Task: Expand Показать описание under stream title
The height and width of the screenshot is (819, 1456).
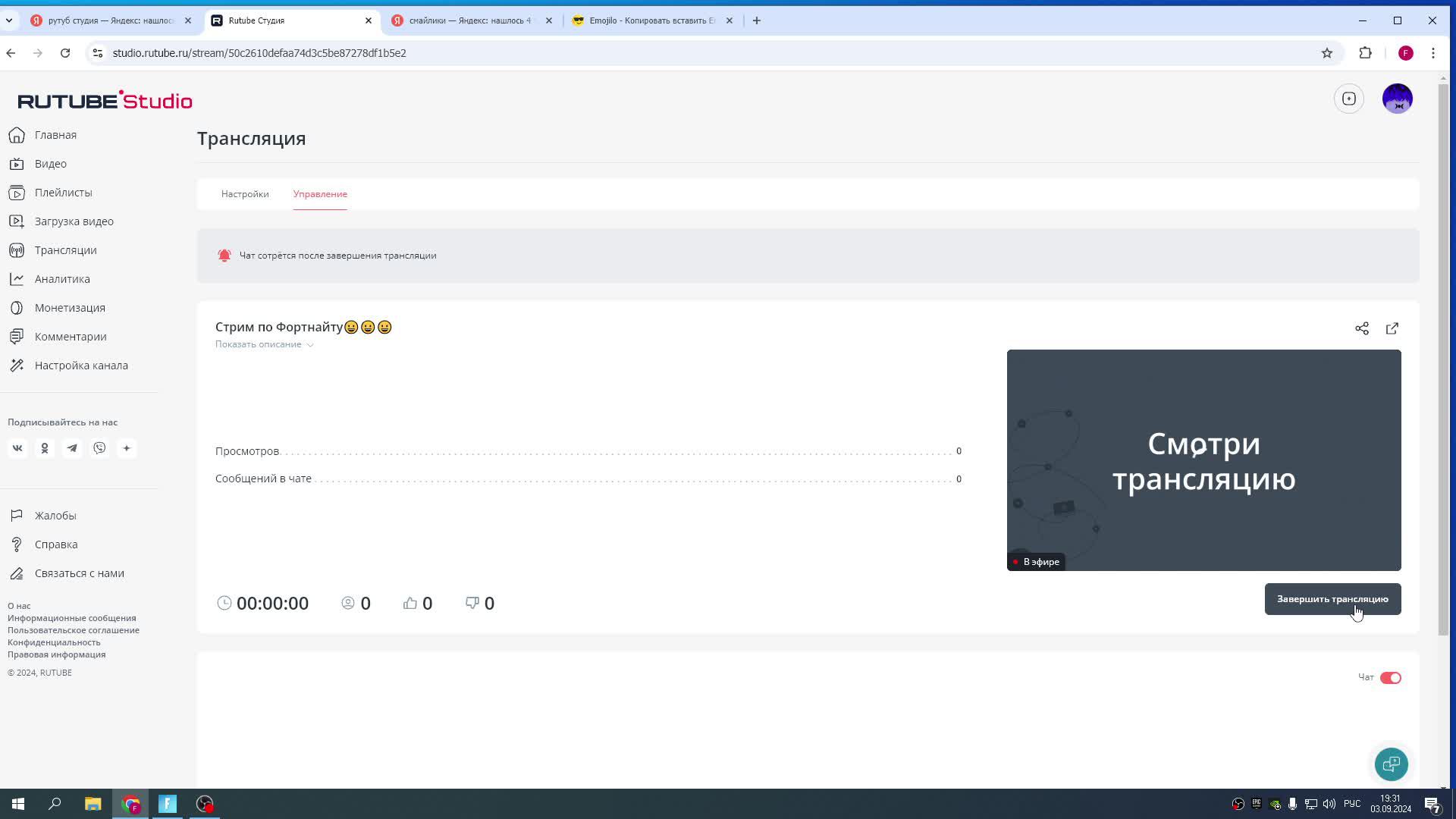Action: coord(264,344)
